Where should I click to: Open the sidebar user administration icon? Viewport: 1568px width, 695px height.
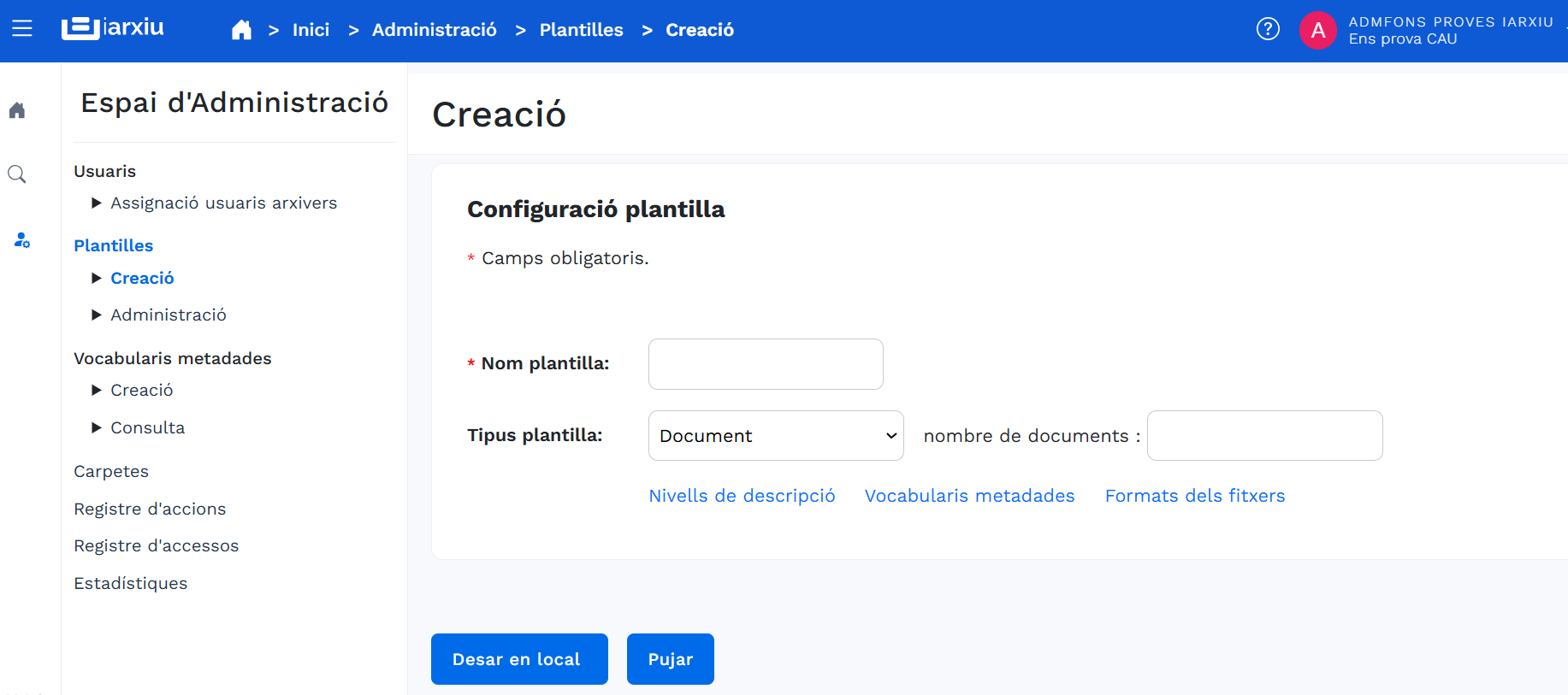tap(21, 240)
